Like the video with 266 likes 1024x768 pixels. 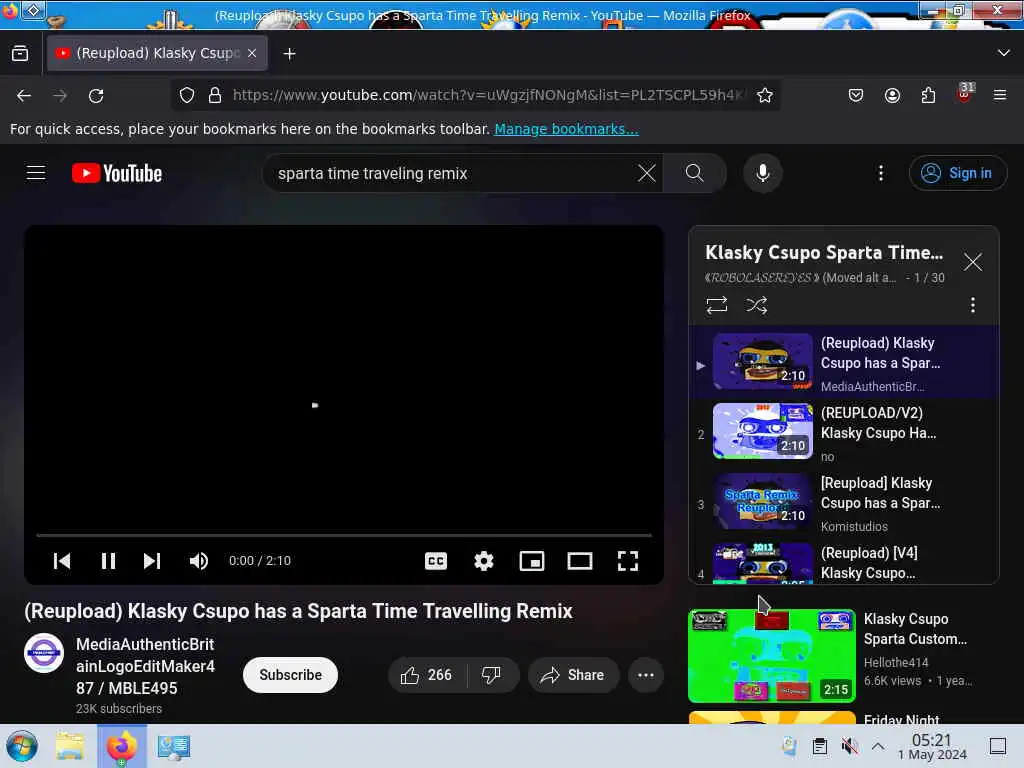(427, 675)
